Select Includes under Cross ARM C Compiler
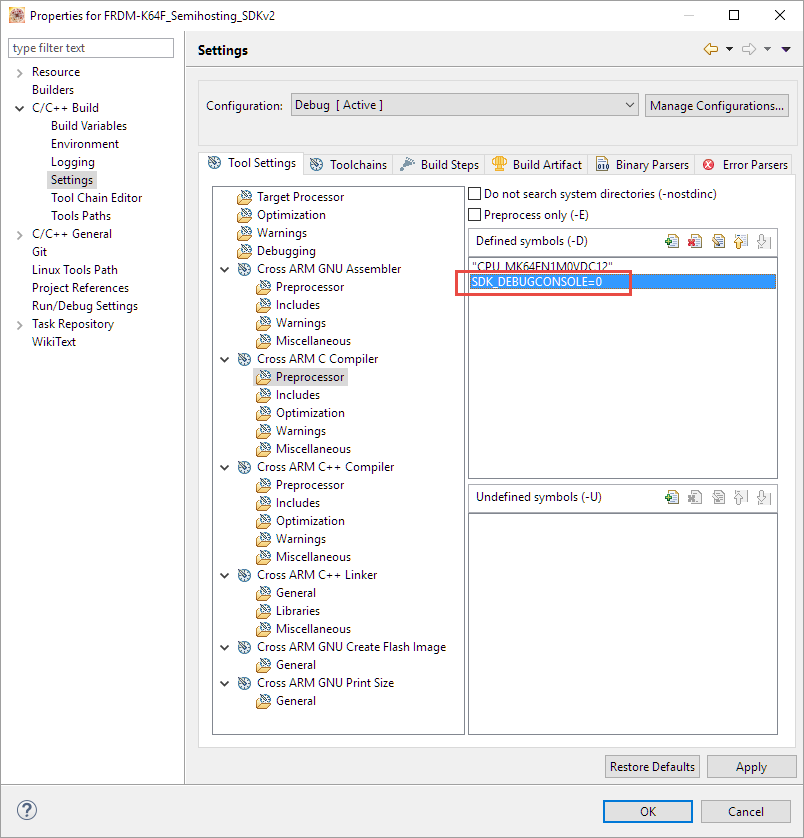 click(298, 395)
